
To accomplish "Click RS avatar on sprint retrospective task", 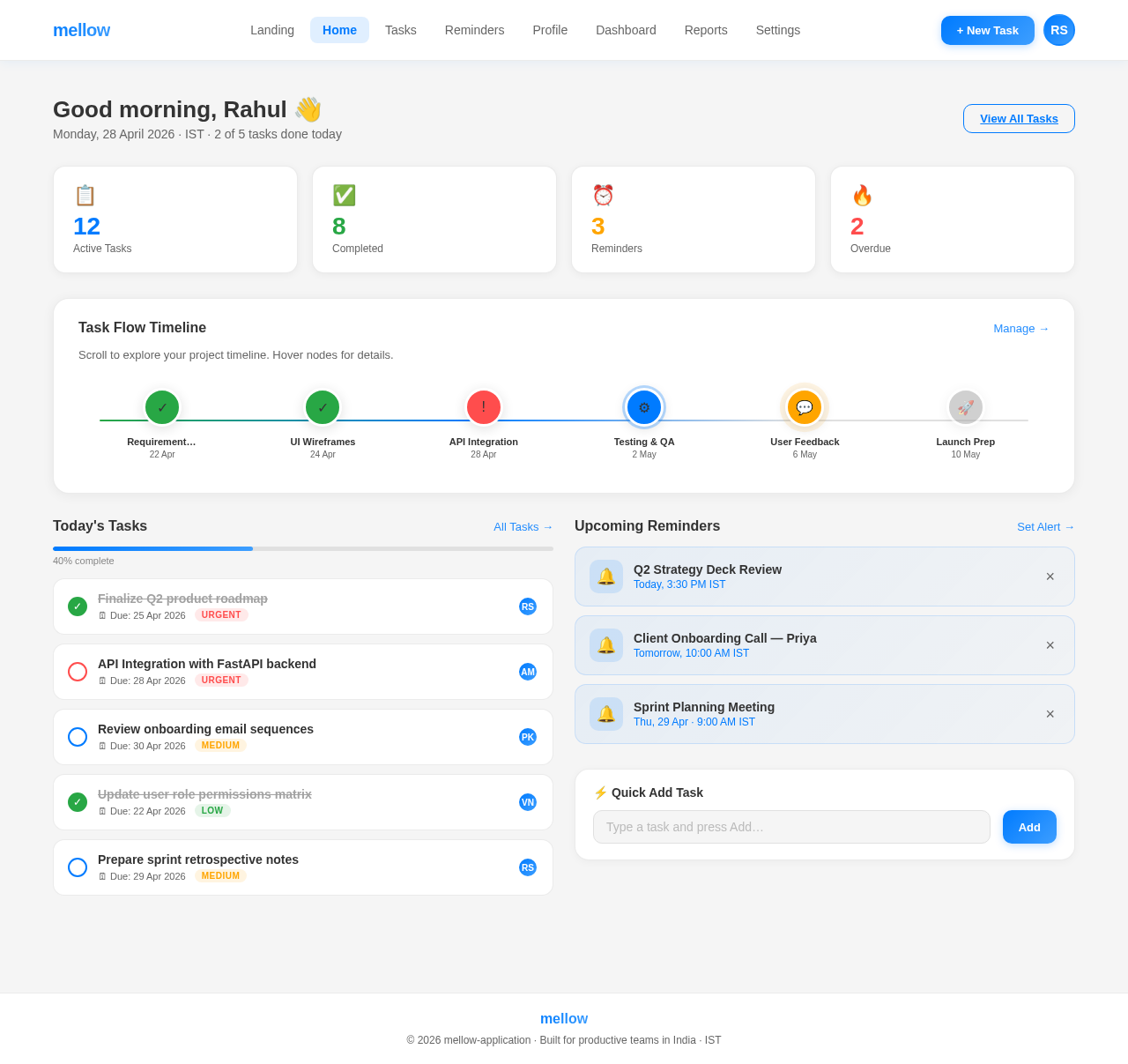I will 528,867.
